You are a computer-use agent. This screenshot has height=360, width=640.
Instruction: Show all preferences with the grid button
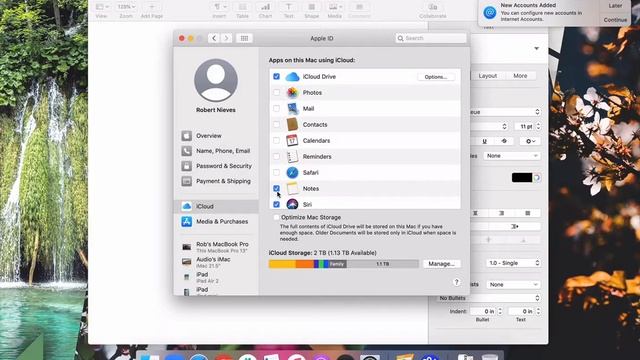pos(244,38)
